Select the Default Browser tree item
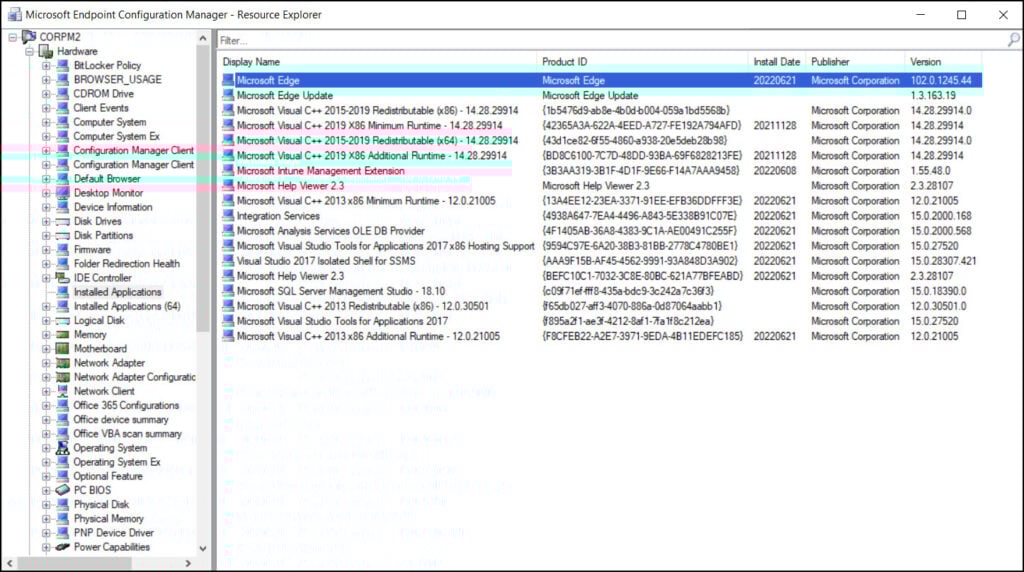Viewport: 1024px width, 572px height. pos(106,178)
